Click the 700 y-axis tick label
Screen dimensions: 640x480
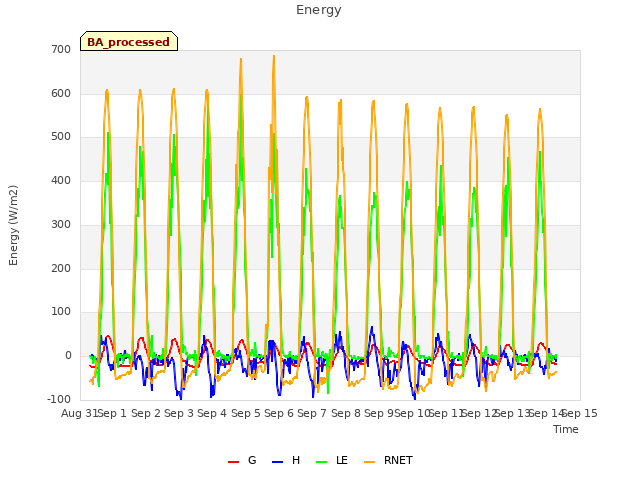[61, 49]
